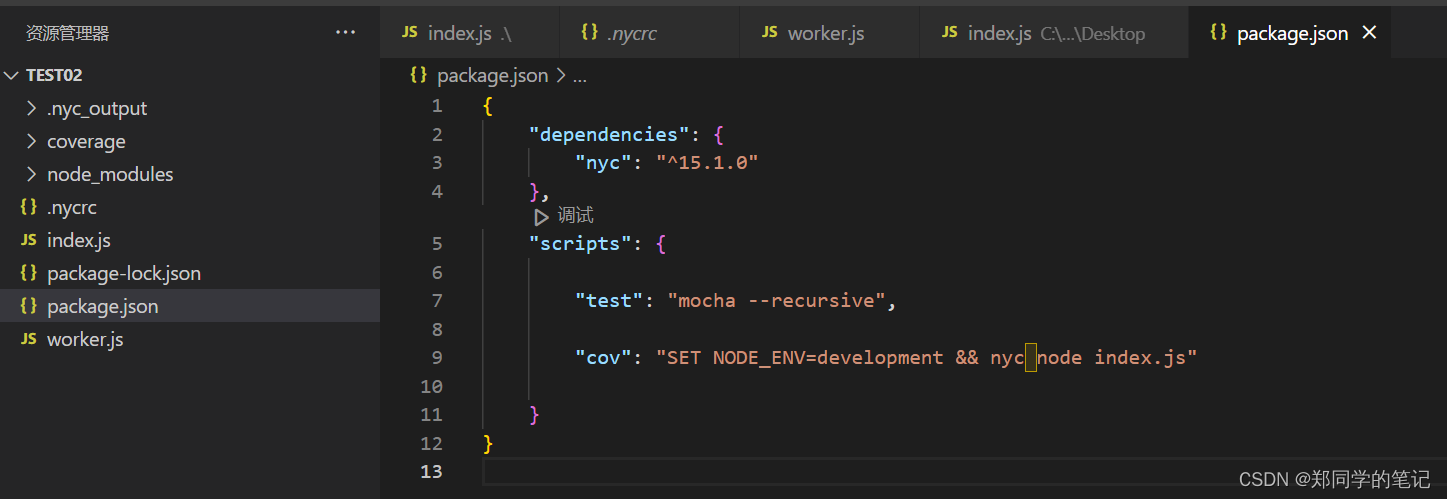Select package.json in explorer tree

(x=190, y=306)
